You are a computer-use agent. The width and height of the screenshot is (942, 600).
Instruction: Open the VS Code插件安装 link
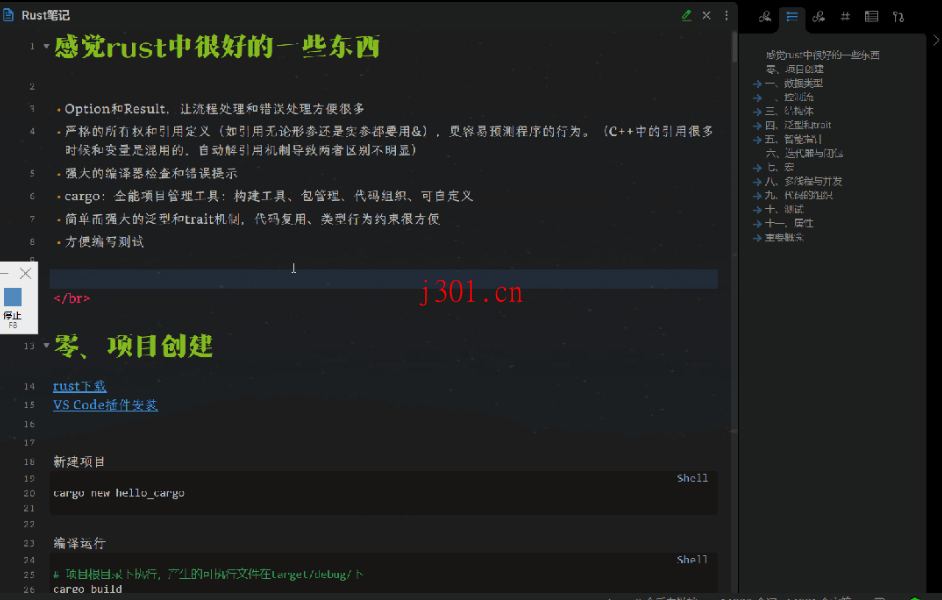click(106, 405)
